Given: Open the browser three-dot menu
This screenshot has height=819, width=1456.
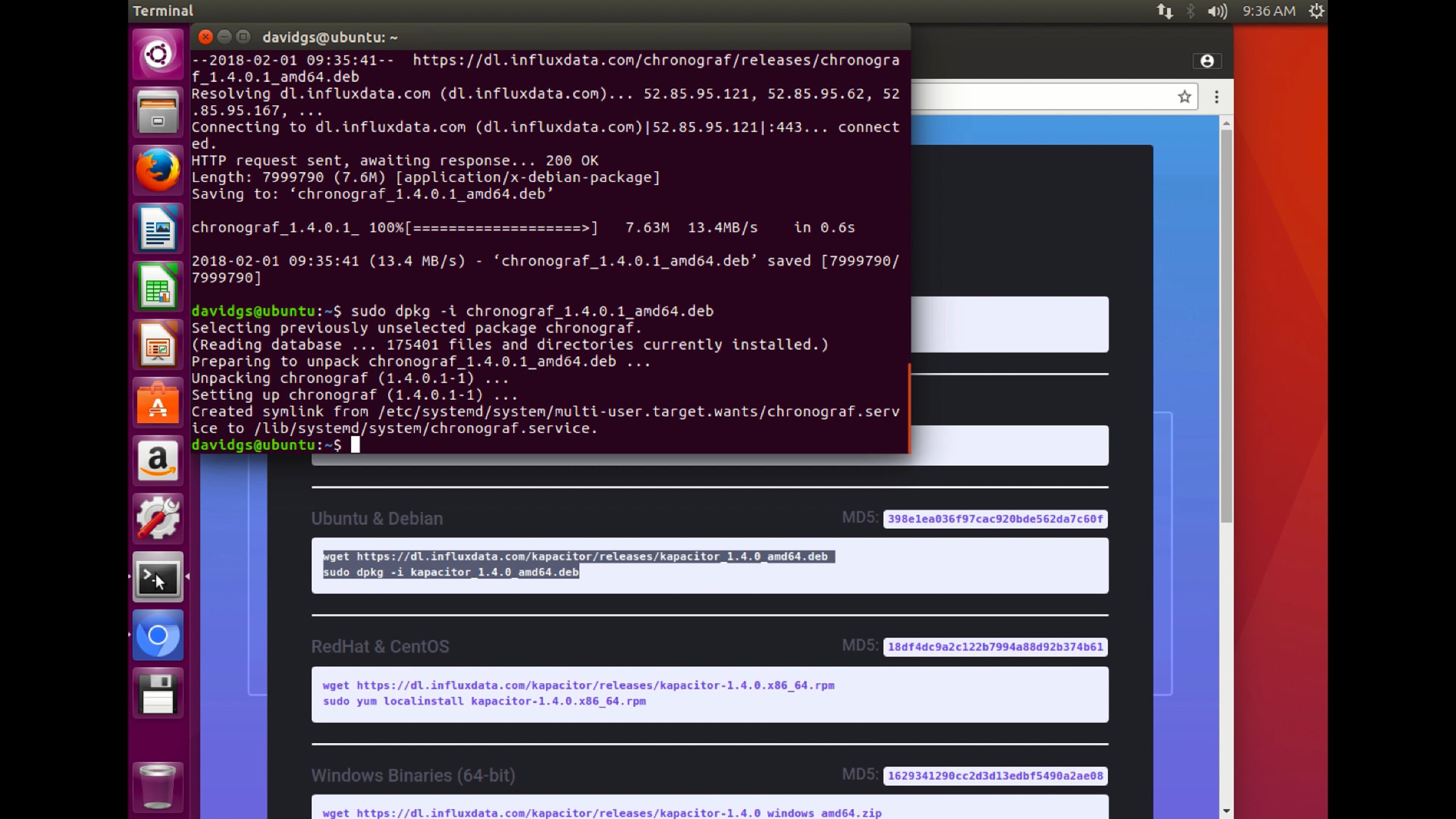Looking at the screenshot, I should (1216, 97).
